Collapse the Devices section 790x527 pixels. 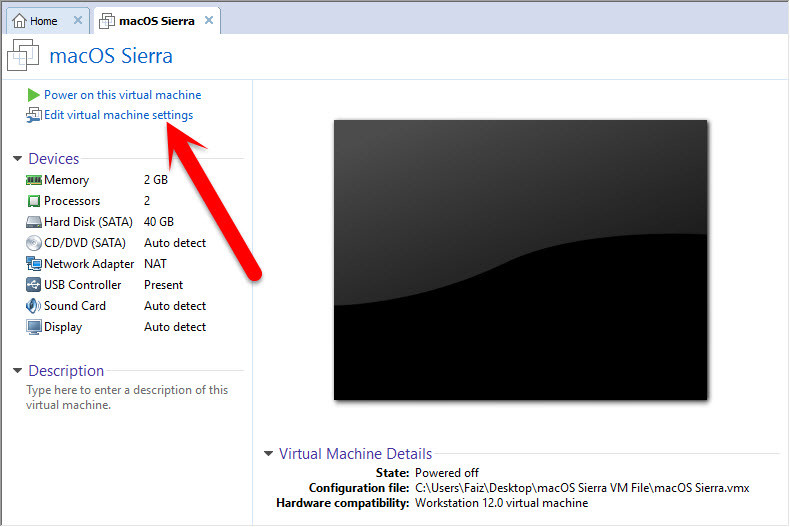[x=18, y=159]
